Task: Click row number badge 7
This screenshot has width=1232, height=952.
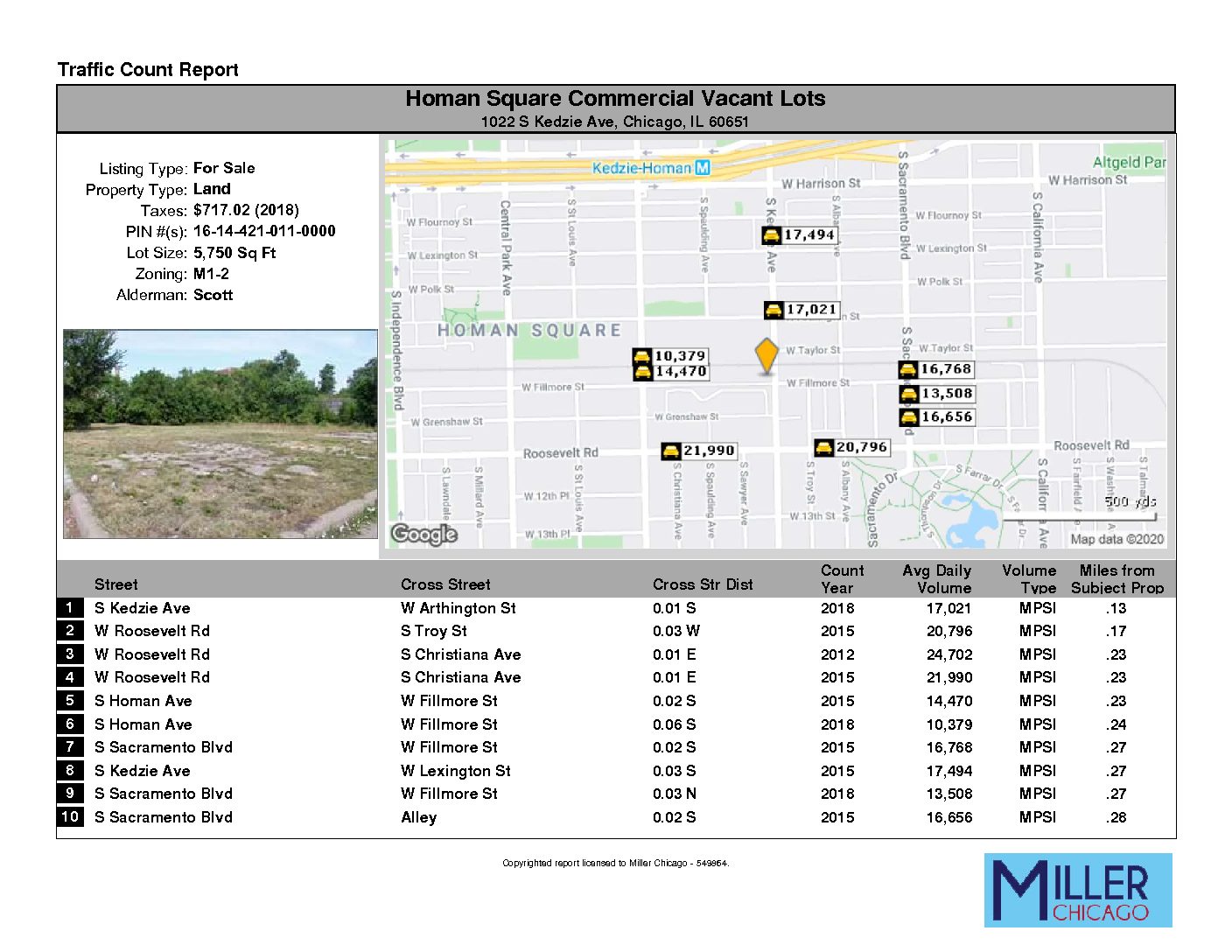Action: pyautogui.click(x=70, y=746)
